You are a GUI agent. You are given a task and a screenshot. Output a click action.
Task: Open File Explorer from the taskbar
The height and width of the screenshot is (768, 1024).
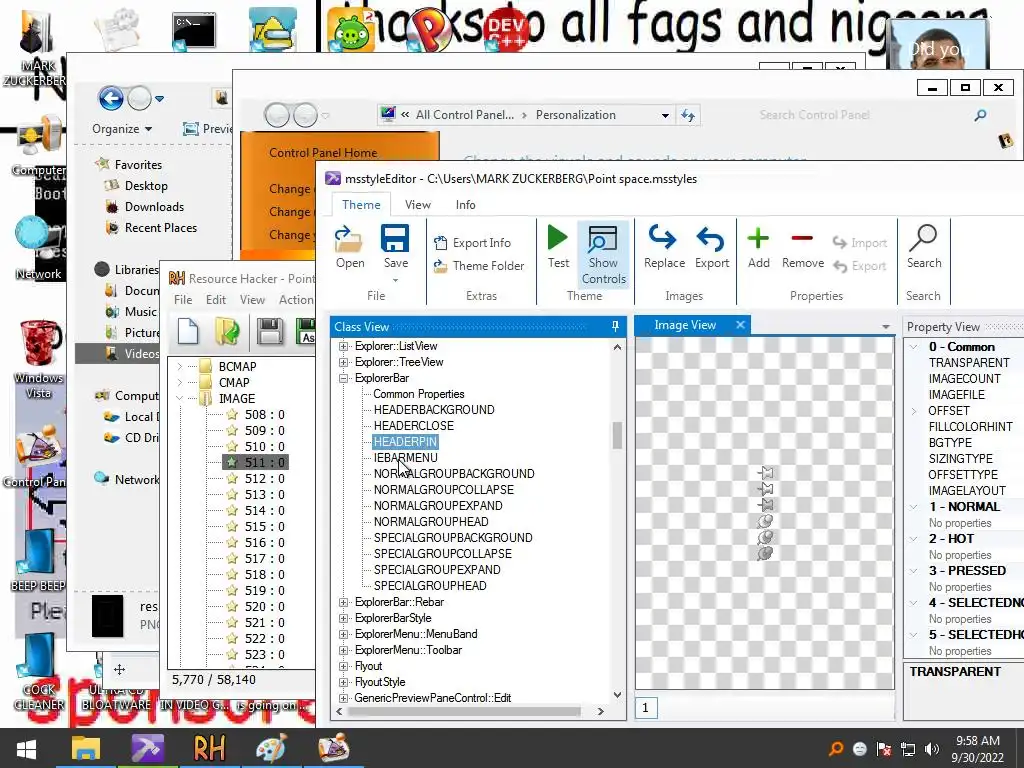[86, 749]
